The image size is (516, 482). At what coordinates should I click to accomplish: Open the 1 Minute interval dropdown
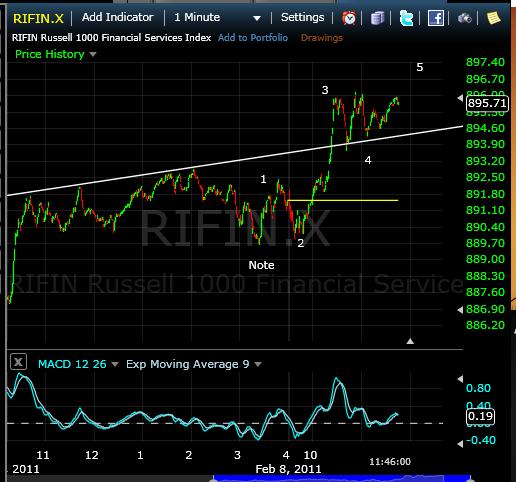click(217, 18)
